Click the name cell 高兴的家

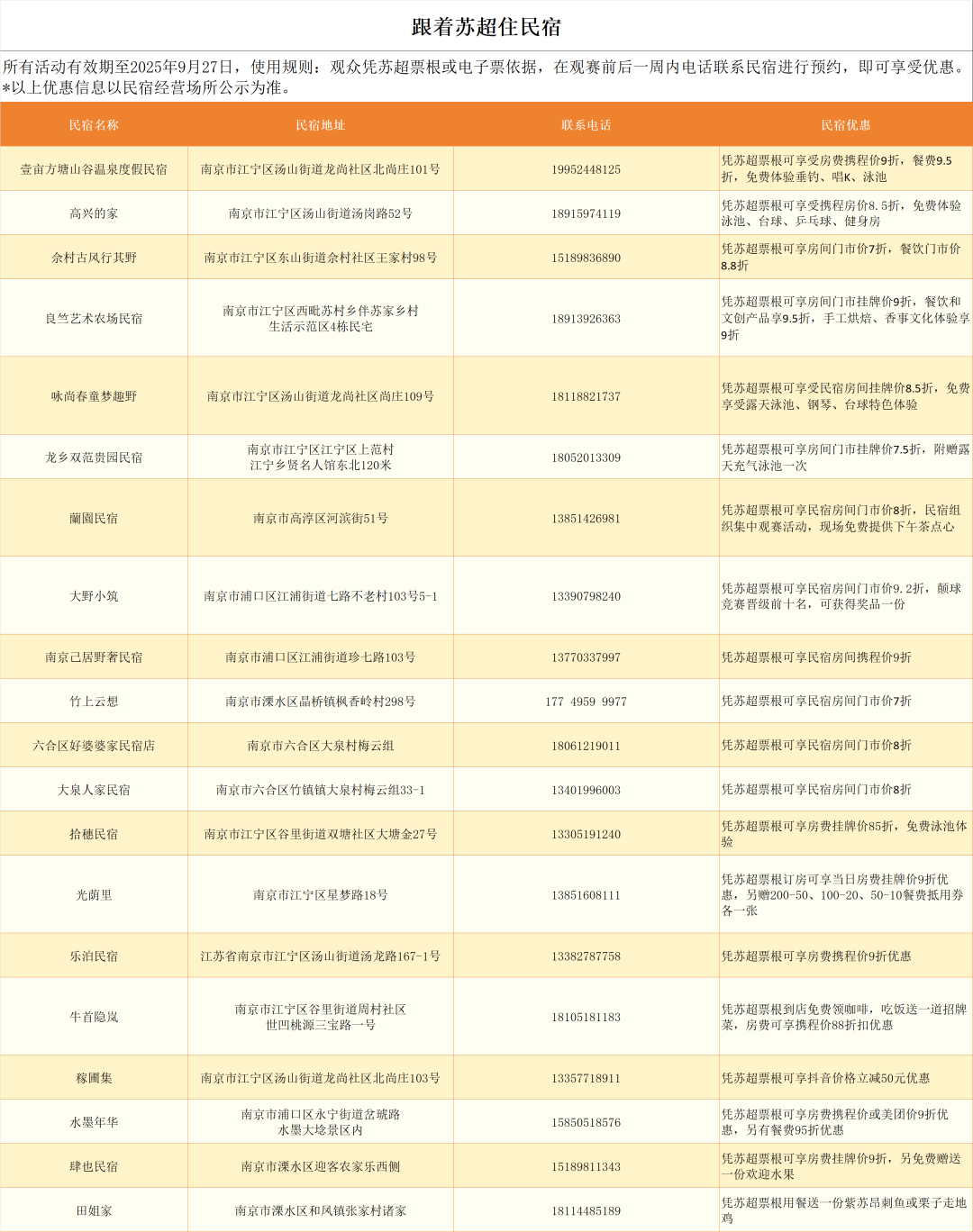tap(94, 213)
